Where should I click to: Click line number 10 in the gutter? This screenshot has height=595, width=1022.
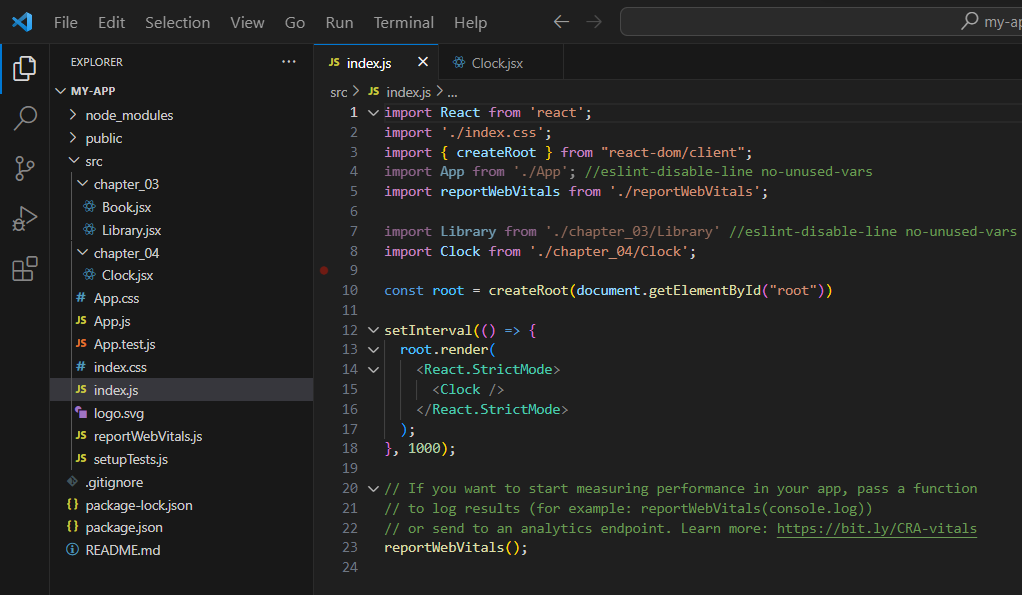[350, 290]
